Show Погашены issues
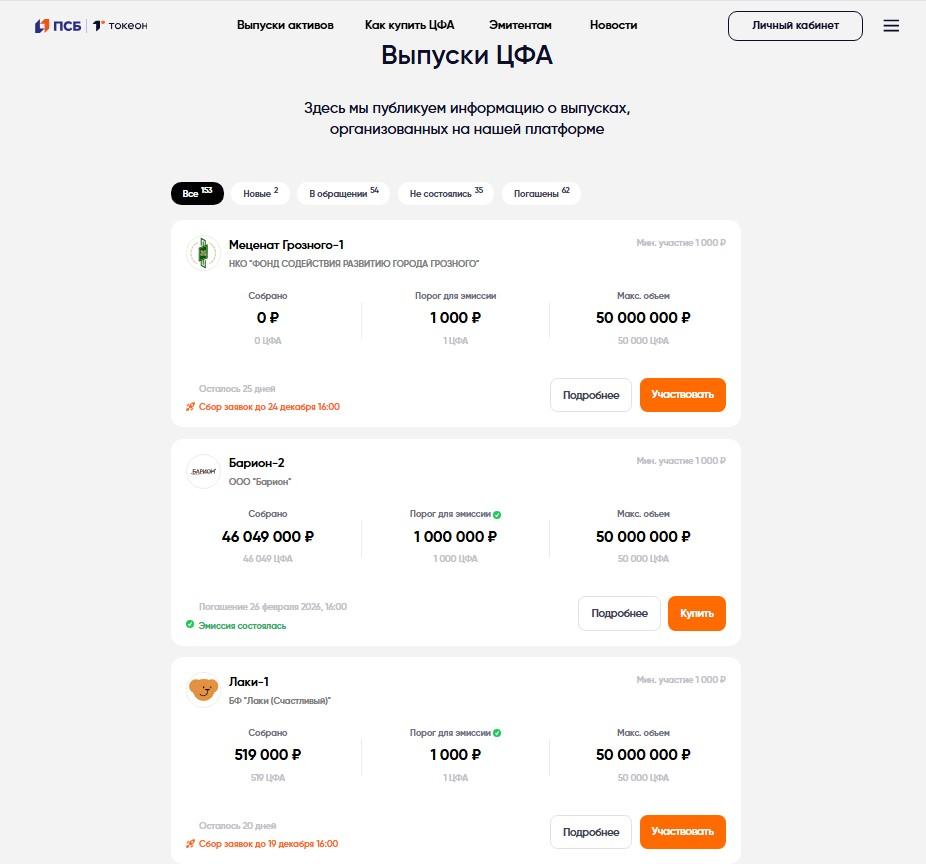 pos(540,193)
